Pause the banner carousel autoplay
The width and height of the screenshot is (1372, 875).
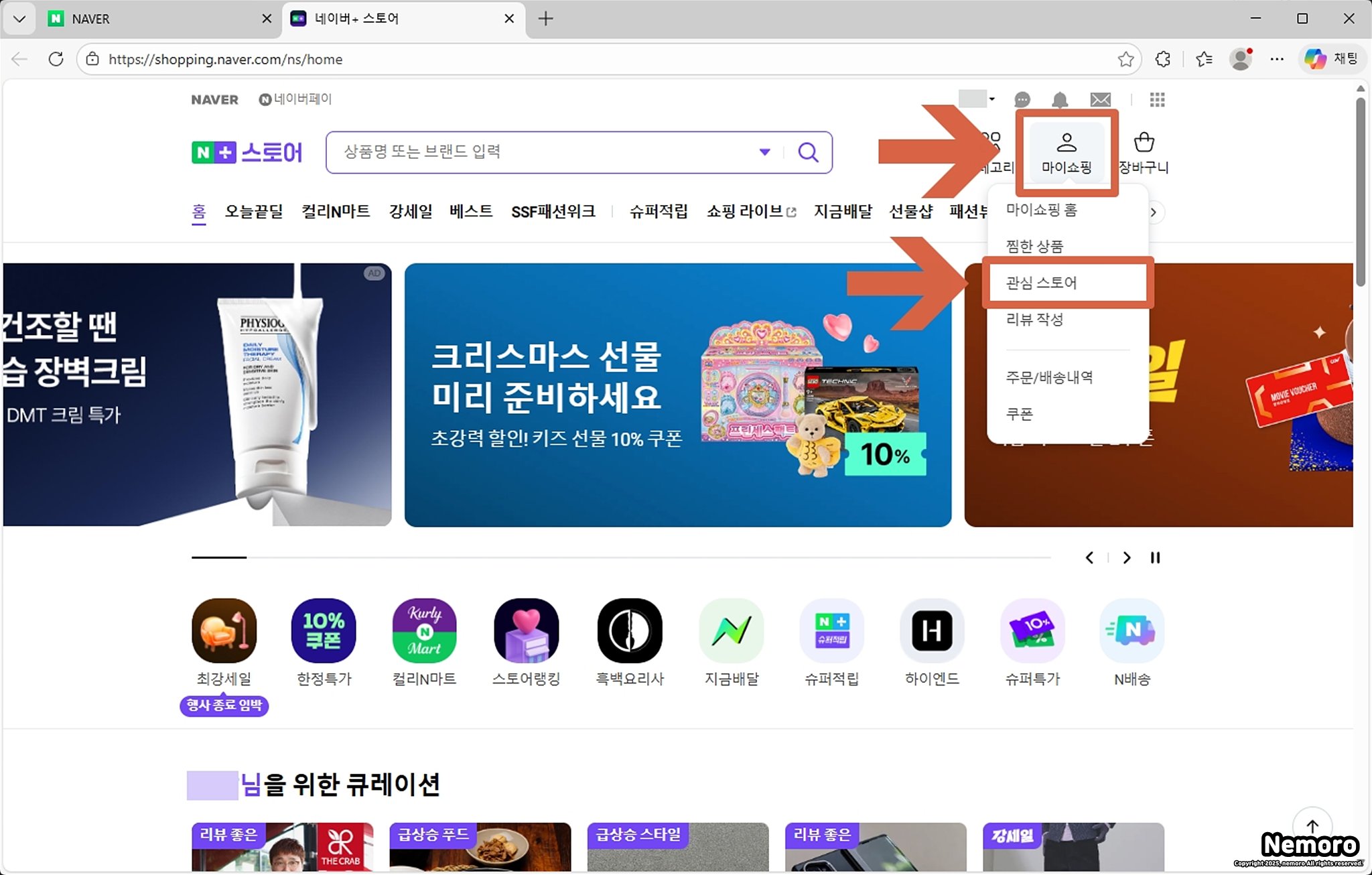pos(1155,557)
